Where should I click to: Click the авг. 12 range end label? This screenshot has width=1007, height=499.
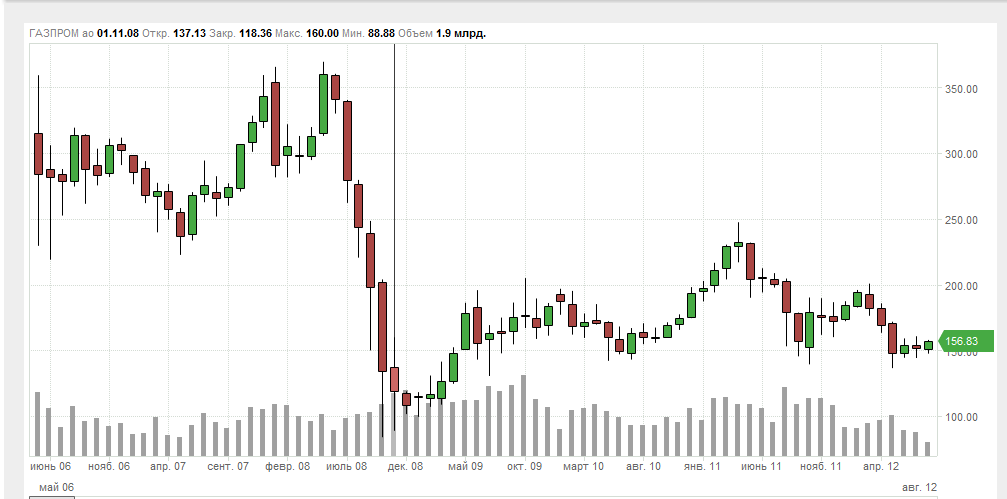tap(919, 487)
